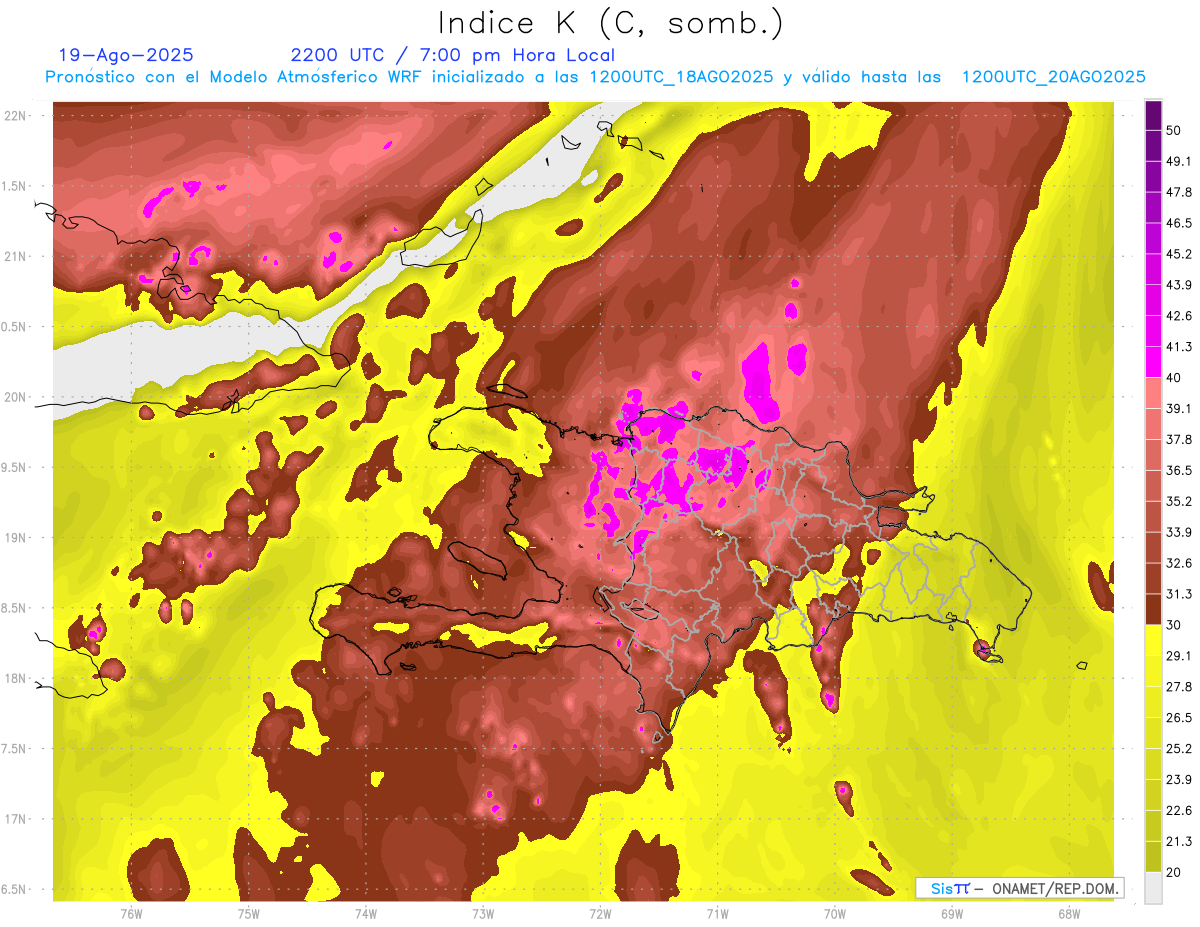Click the legend value "46.5"
The width and height of the screenshot is (1200, 927).
pyautogui.click(x=1180, y=223)
